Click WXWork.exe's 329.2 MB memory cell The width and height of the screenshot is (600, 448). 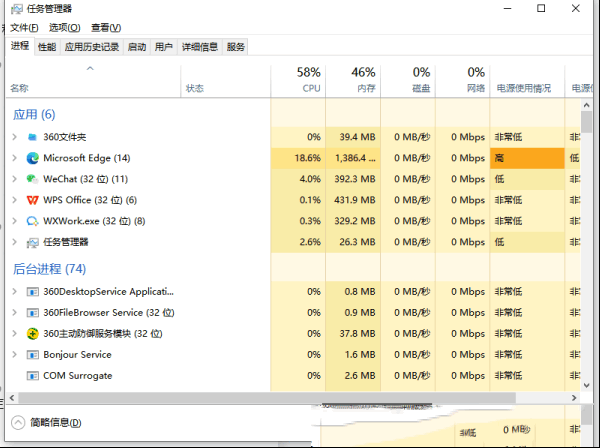pyautogui.click(x=353, y=221)
